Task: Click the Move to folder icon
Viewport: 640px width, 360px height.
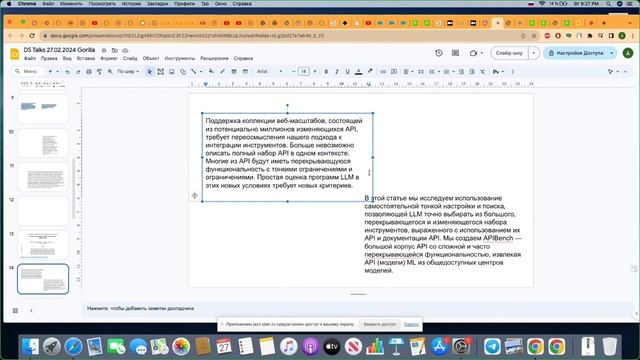Action: (115, 50)
